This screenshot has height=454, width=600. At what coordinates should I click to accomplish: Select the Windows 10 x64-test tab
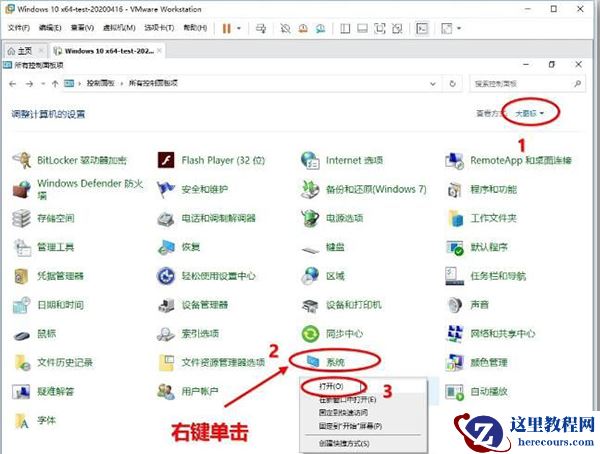coord(107,51)
